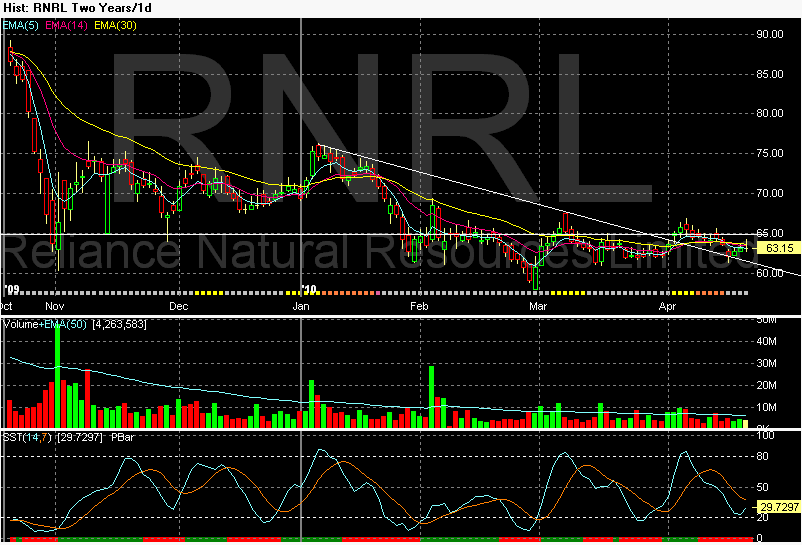This screenshot has height=545, width=802.
Task: Click the 30M volume axis label
Action: pos(767,364)
